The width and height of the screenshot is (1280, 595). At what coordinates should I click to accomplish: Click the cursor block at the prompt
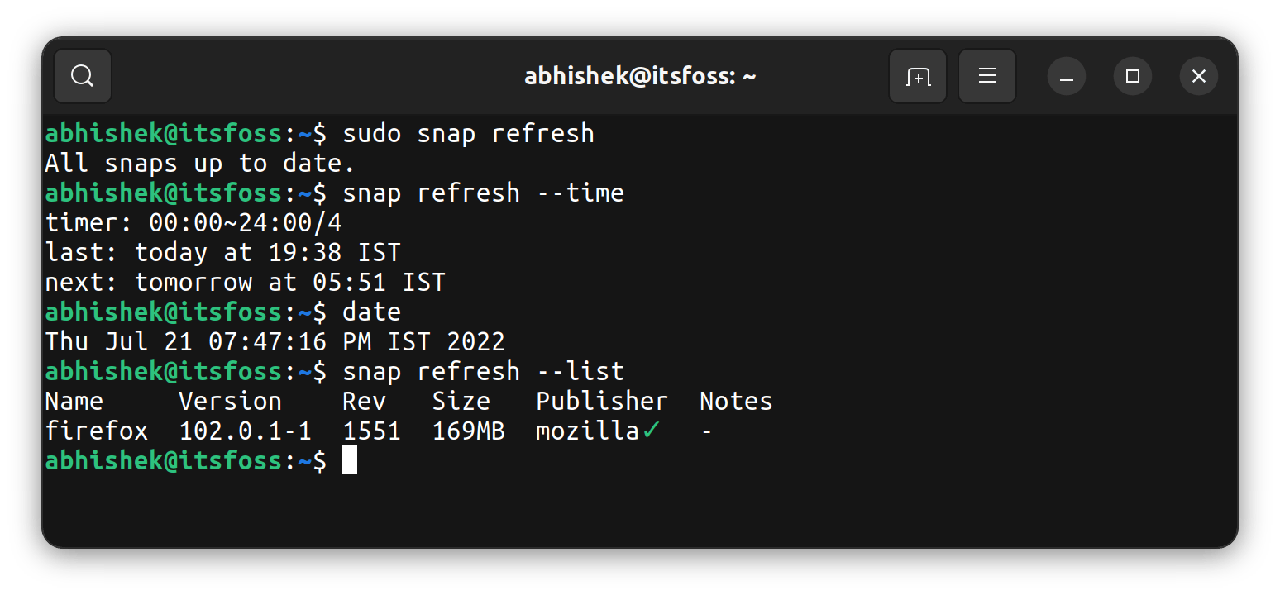(349, 460)
